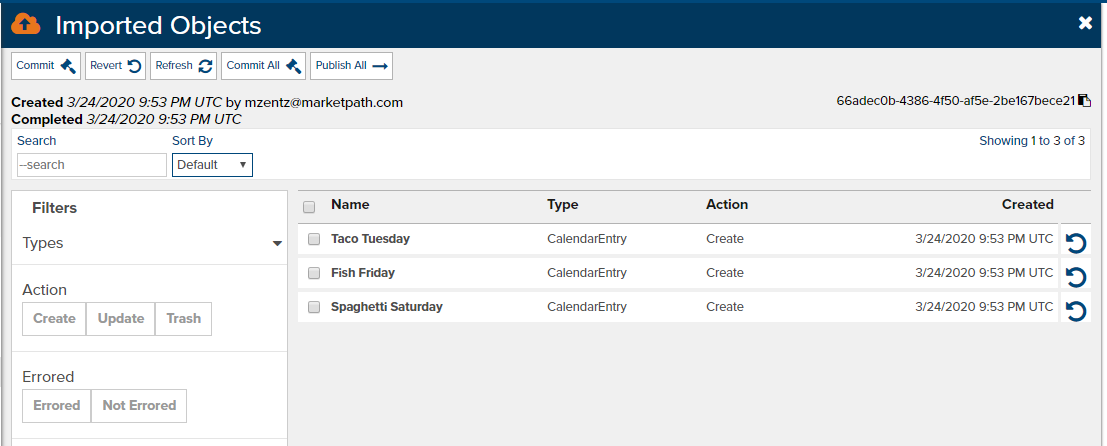The image size is (1107, 446).
Task: Click the revert icon for Taco Tuesday
Action: [1076, 243]
